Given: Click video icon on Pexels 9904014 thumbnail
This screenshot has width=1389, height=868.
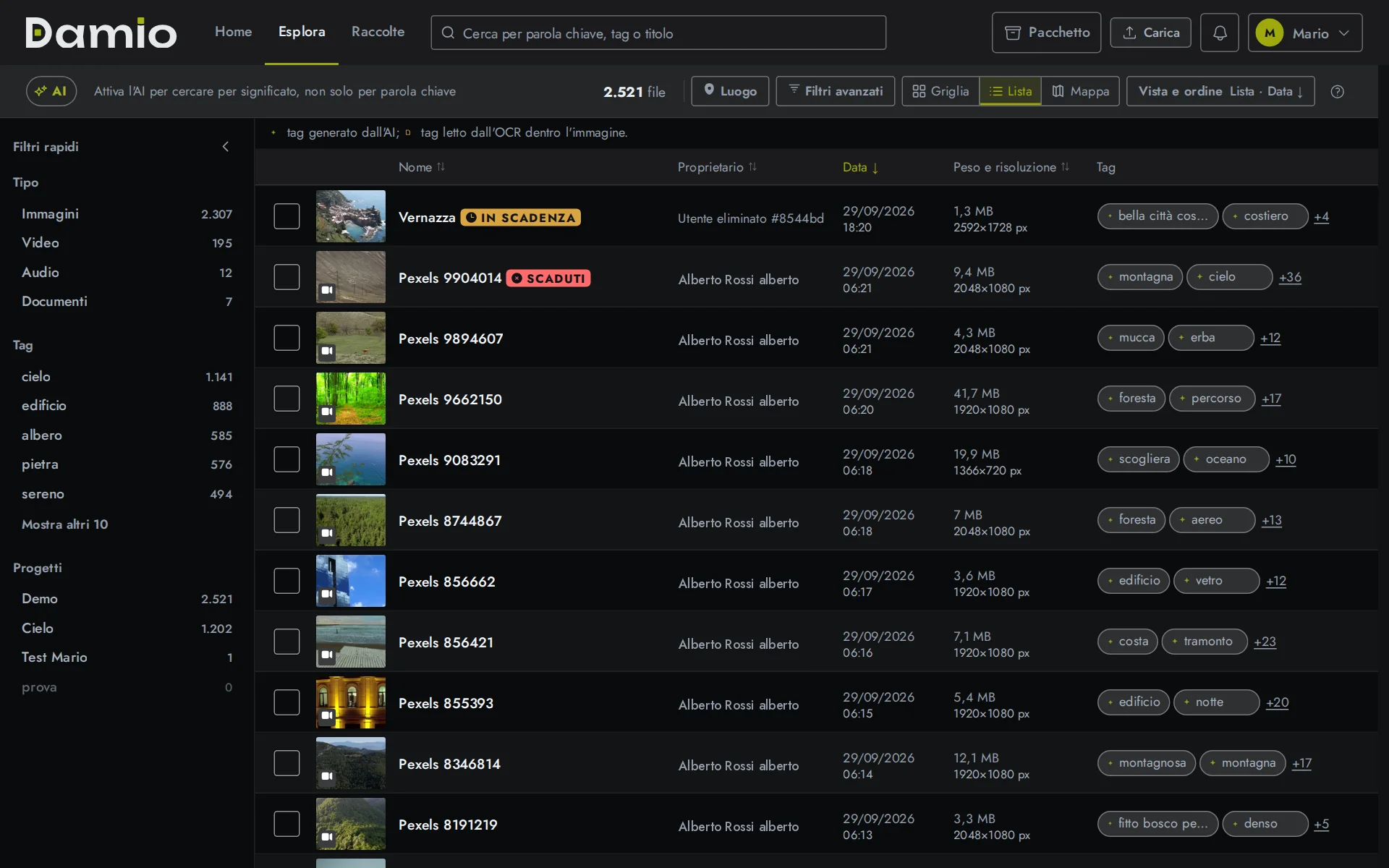Looking at the screenshot, I should coord(327,291).
